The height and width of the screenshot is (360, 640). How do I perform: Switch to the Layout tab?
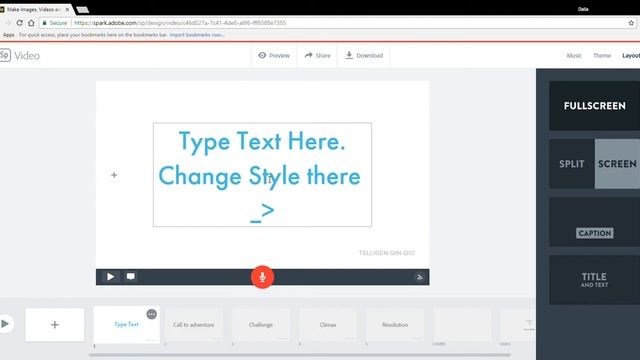click(631, 56)
